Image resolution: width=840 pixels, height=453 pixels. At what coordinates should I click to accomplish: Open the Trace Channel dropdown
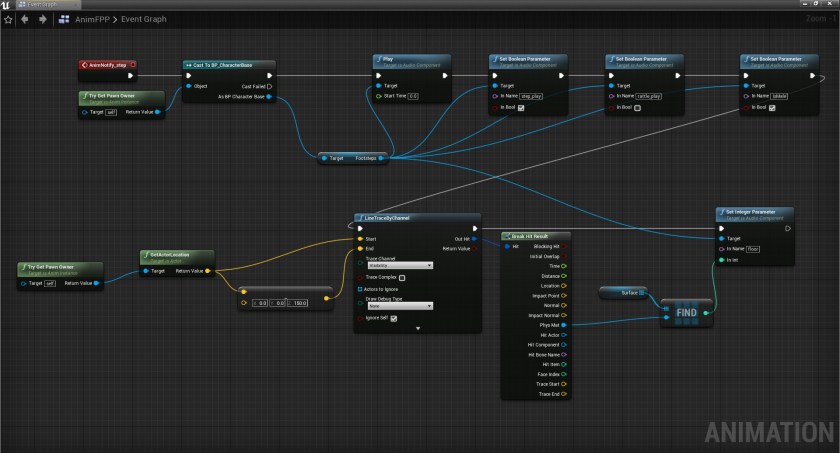[394, 266]
